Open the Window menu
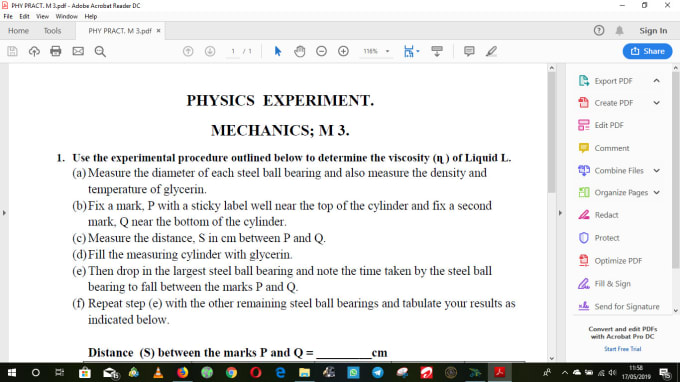 pos(66,16)
